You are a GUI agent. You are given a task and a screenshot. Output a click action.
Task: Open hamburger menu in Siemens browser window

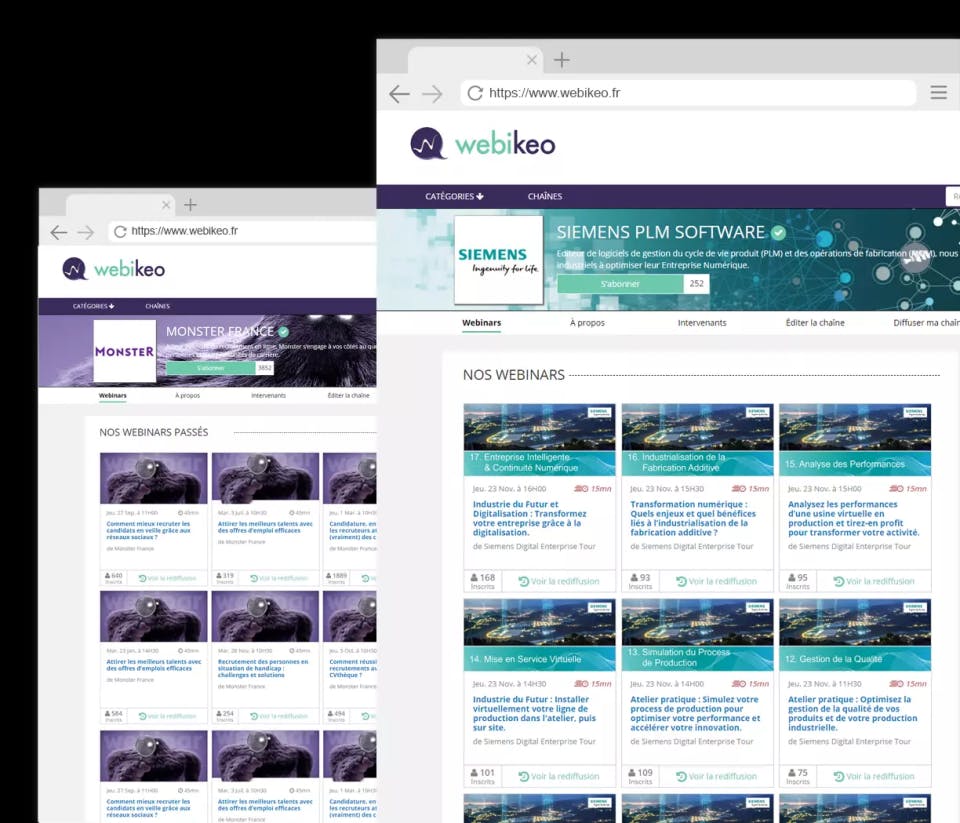click(x=939, y=92)
